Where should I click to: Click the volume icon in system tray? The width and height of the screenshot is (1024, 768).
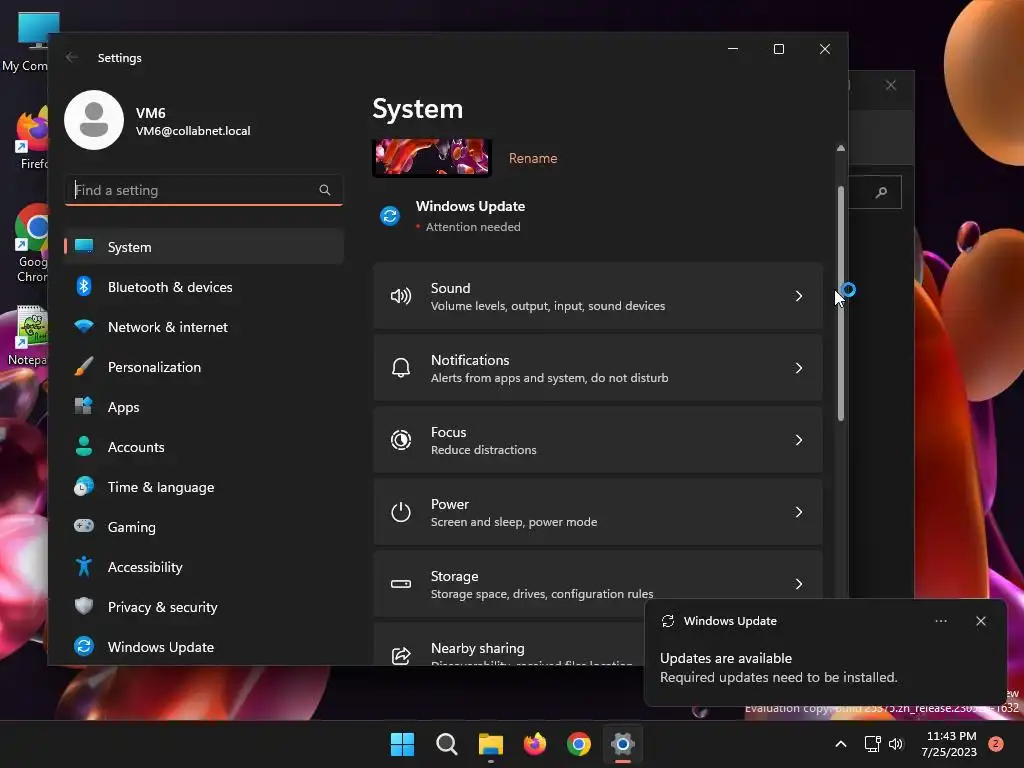(x=896, y=744)
